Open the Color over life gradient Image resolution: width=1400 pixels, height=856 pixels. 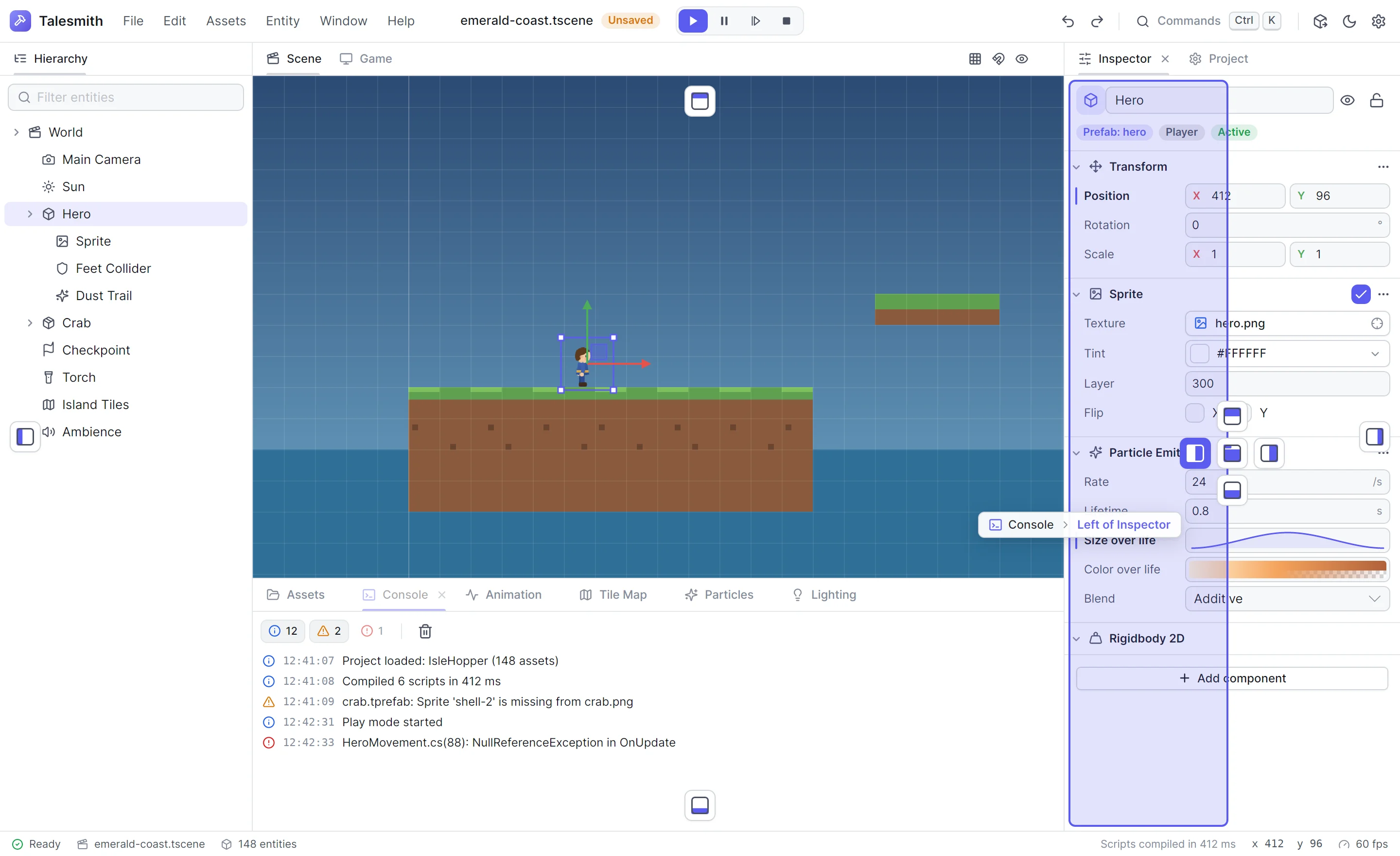point(1287,569)
